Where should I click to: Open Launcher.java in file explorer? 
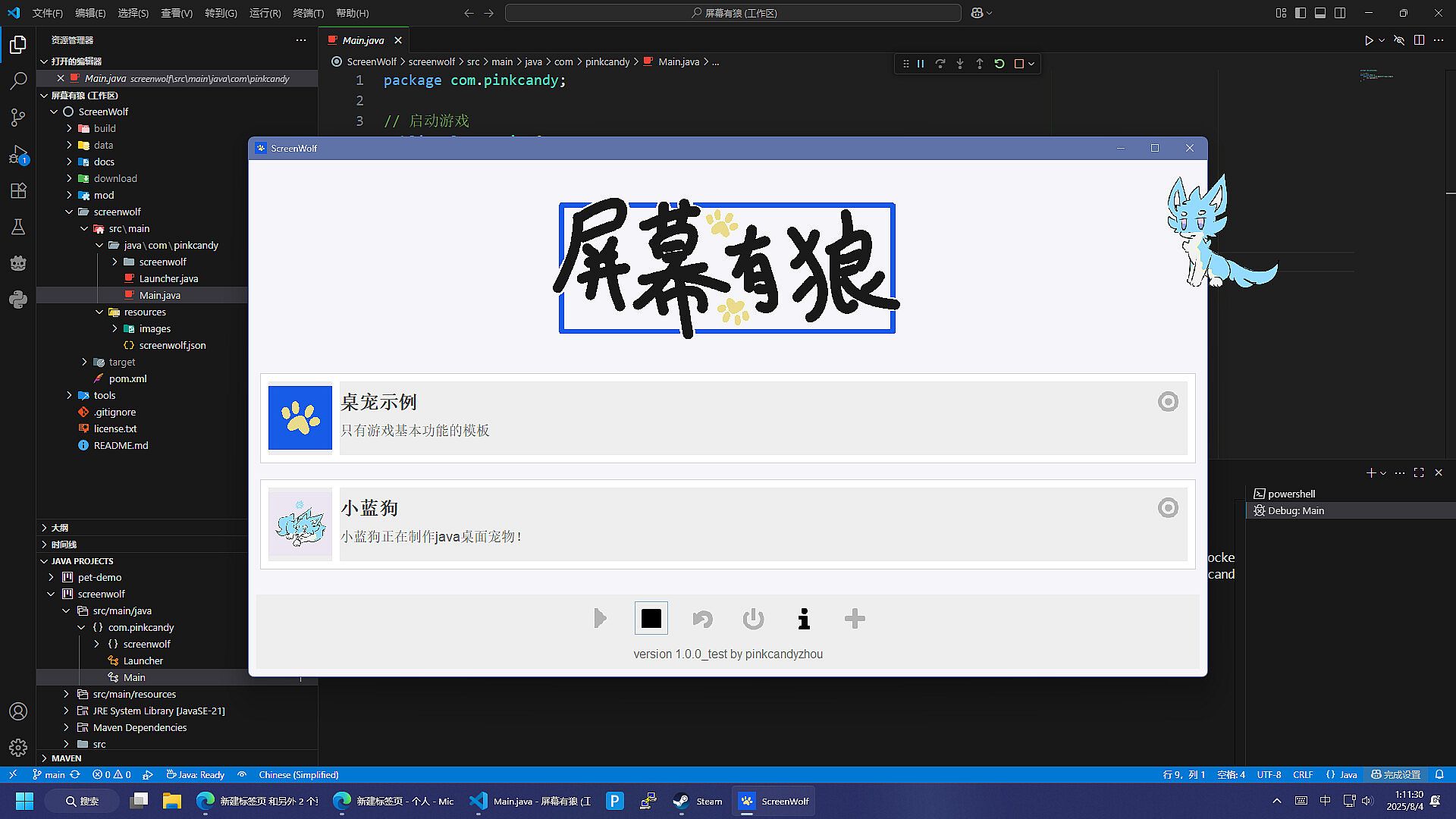(168, 278)
